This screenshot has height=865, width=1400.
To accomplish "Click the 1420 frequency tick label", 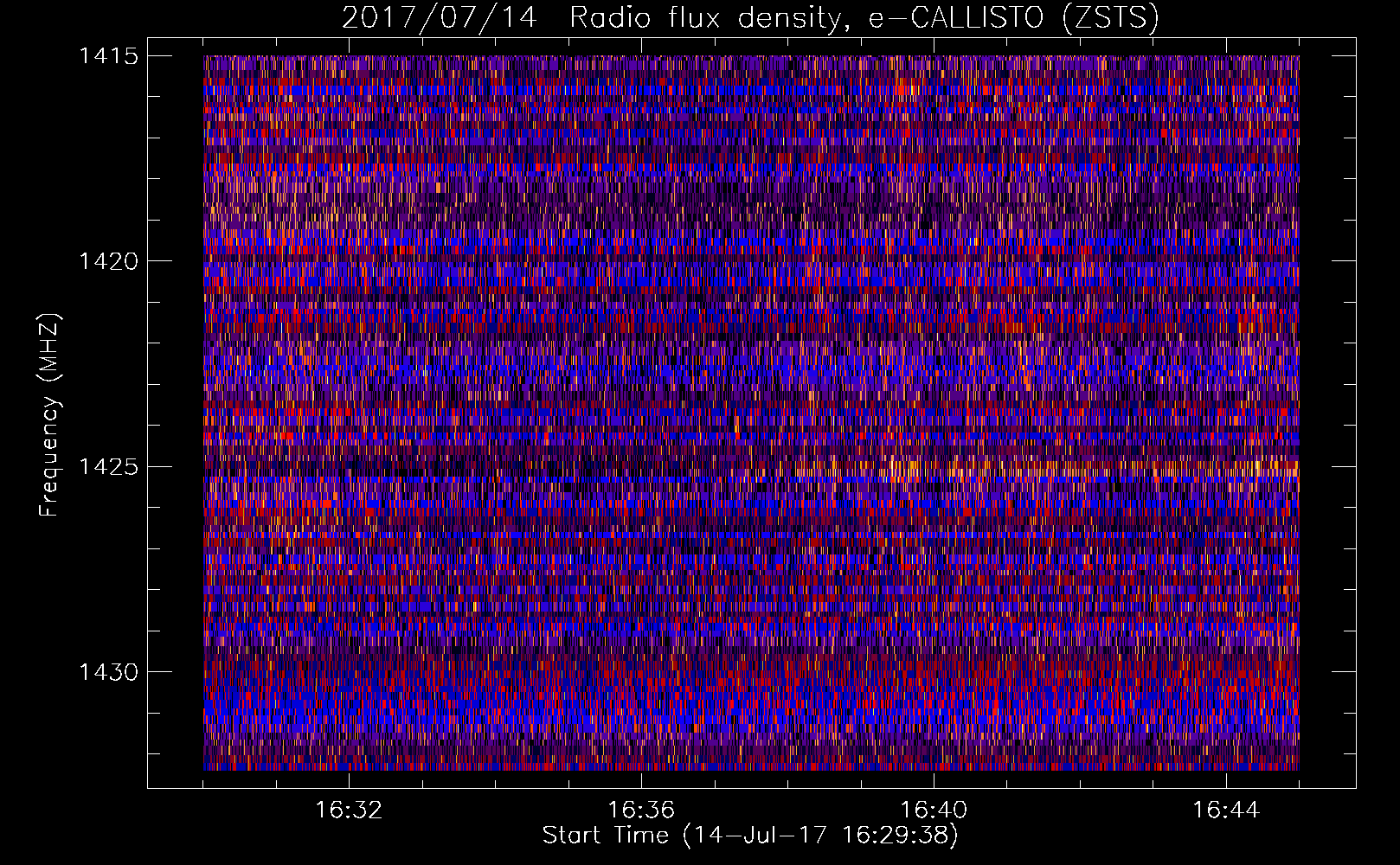I will [109, 261].
